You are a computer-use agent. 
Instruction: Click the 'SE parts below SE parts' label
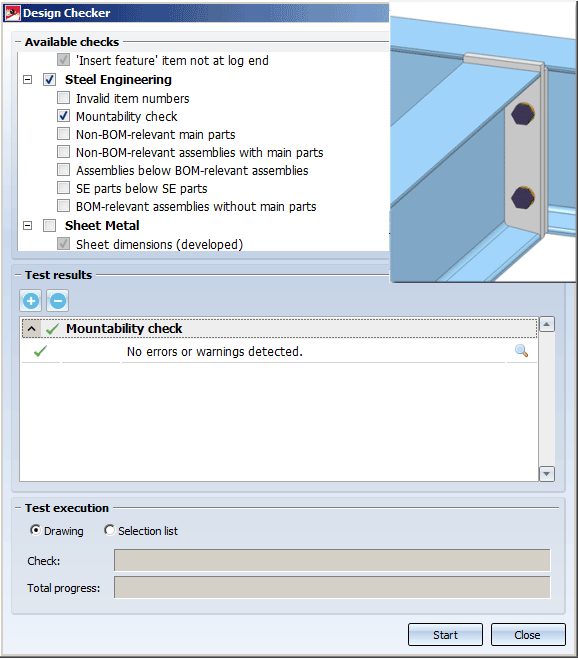141,188
